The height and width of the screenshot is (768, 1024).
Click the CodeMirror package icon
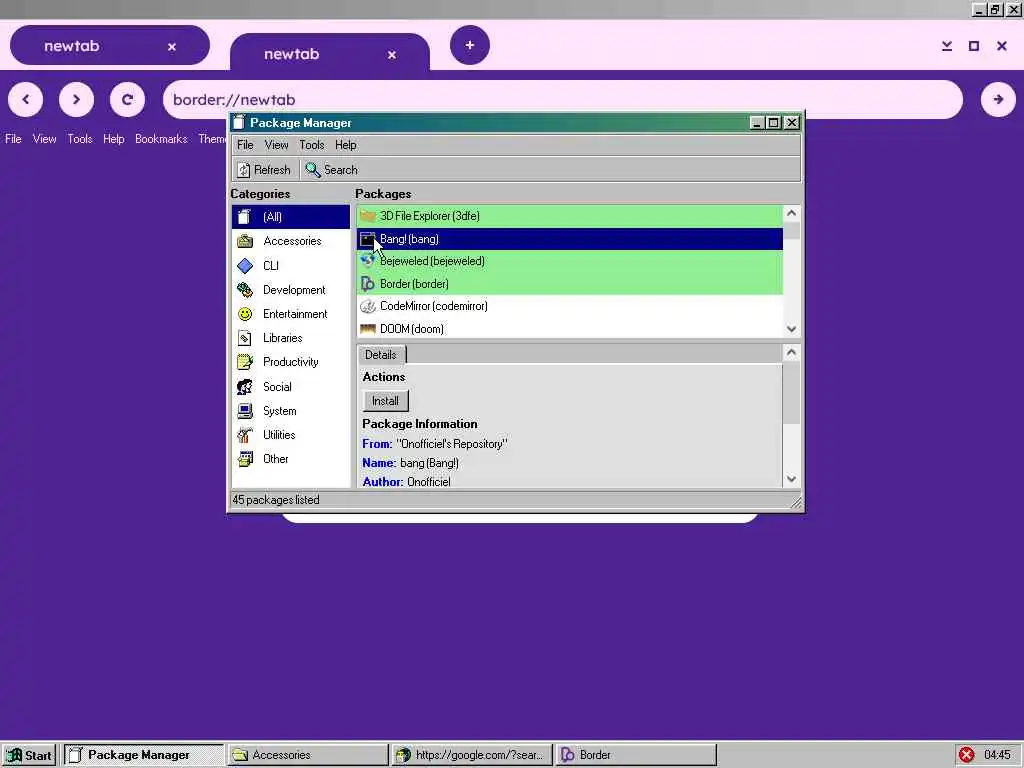tap(368, 306)
